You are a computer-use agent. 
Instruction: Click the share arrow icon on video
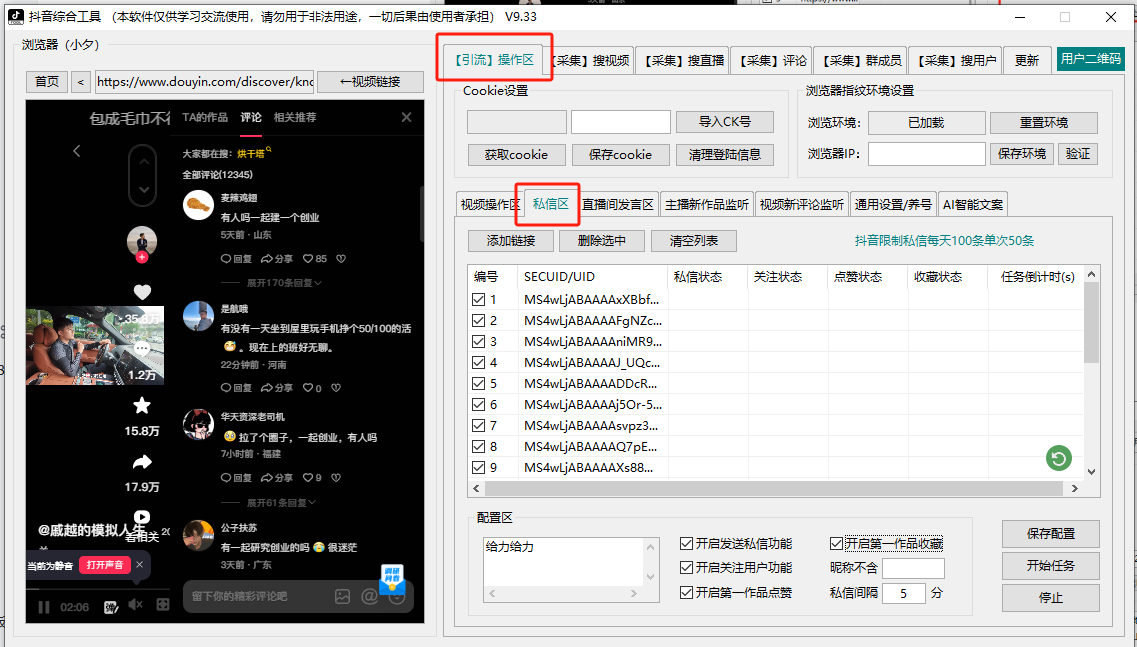click(142, 462)
